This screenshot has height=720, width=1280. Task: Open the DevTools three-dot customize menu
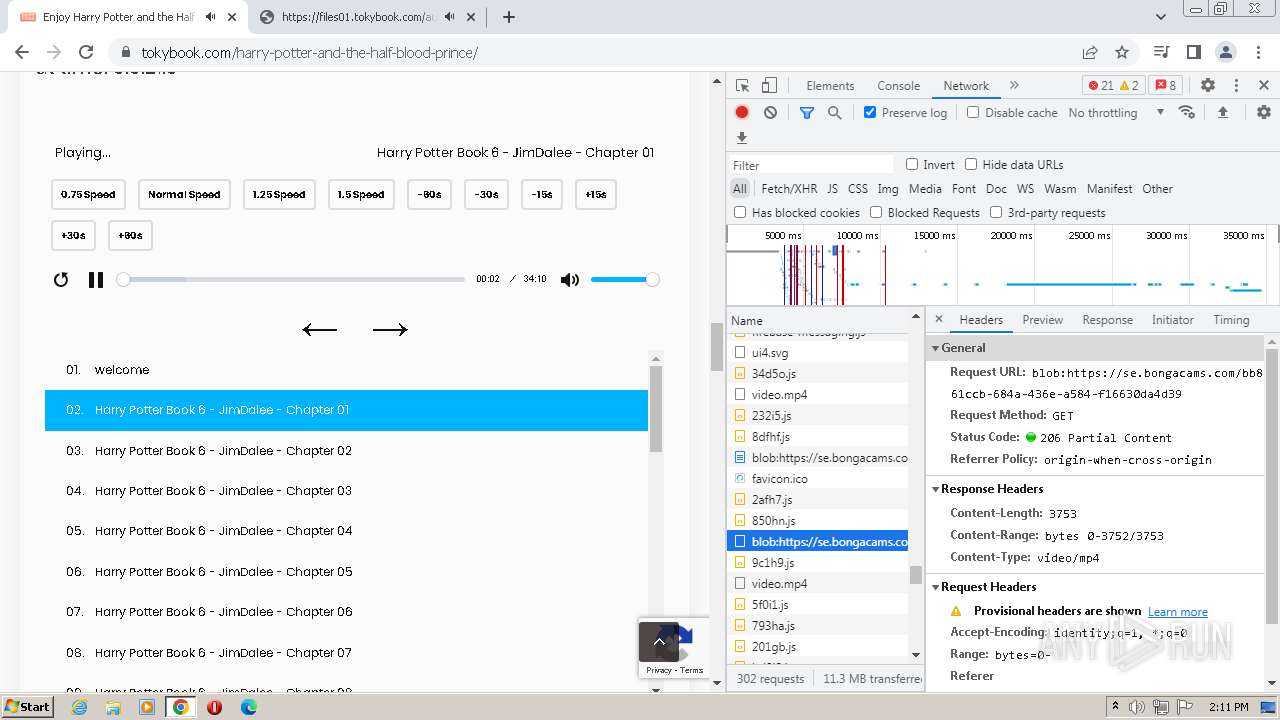[x=1236, y=86]
